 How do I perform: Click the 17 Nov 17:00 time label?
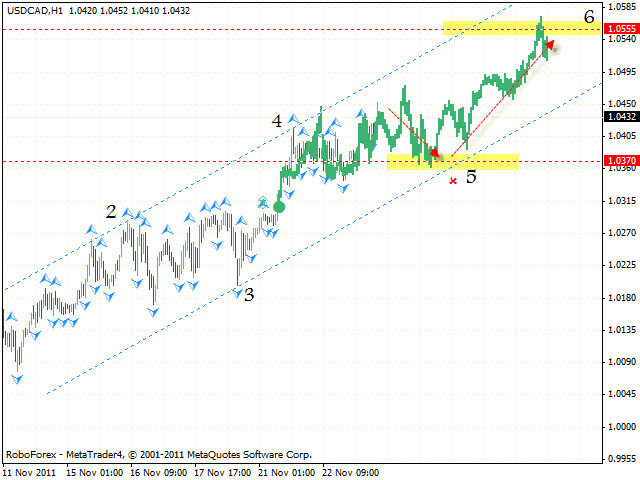pyautogui.click(x=223, y=470)
